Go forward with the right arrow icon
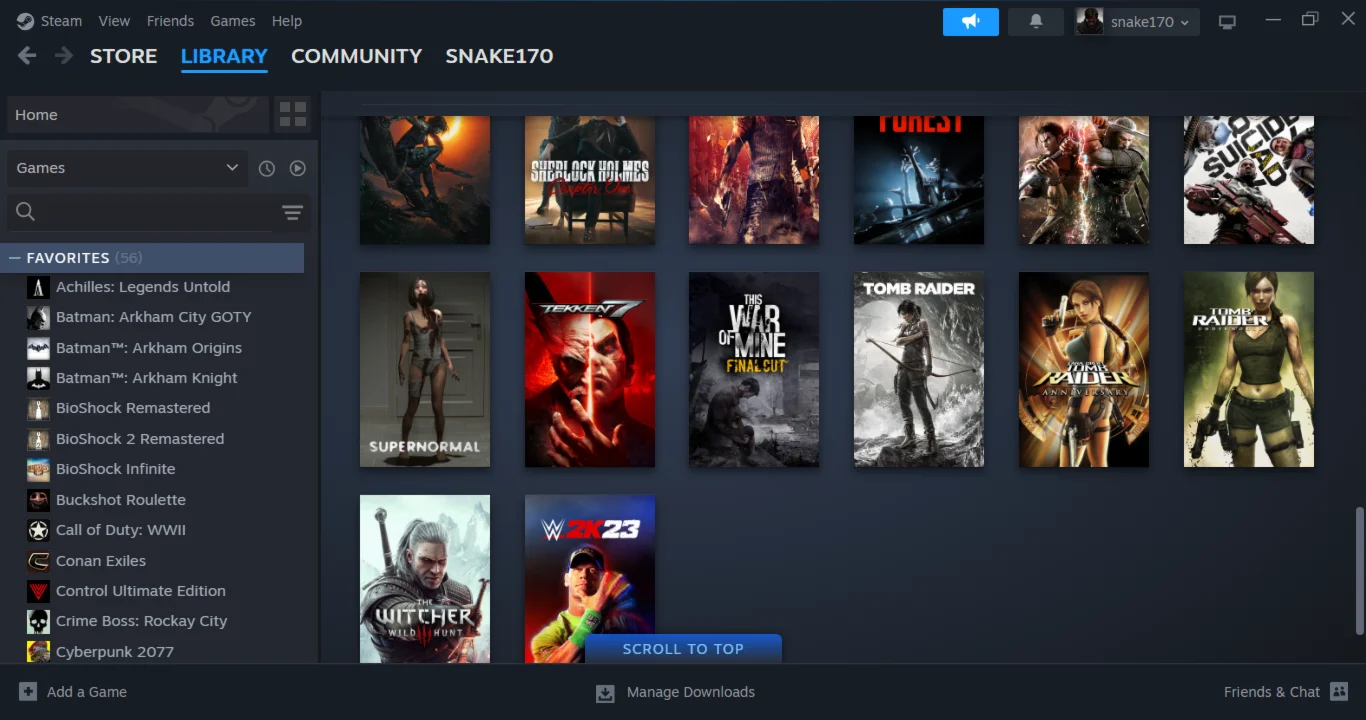Screen dimensions: 1366x720 pyautogui.click(x=64, y=56)
